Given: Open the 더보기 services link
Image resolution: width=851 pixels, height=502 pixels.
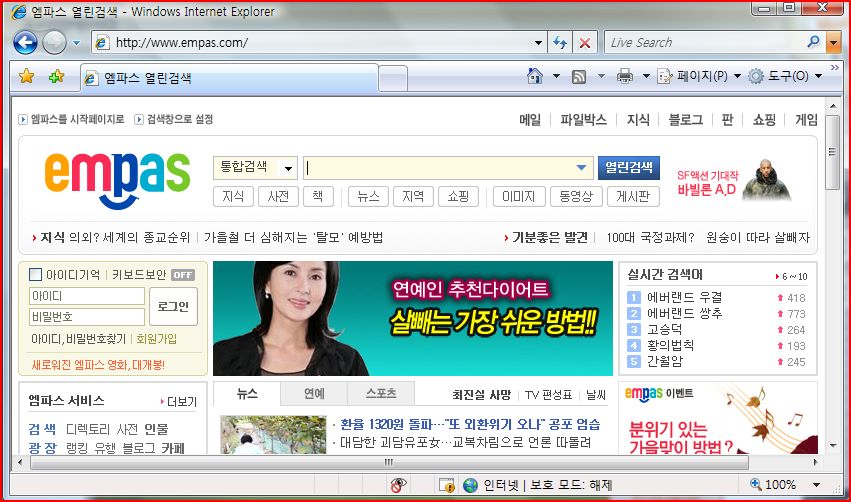Looking at the screenshot, I should tap(179, 402).
